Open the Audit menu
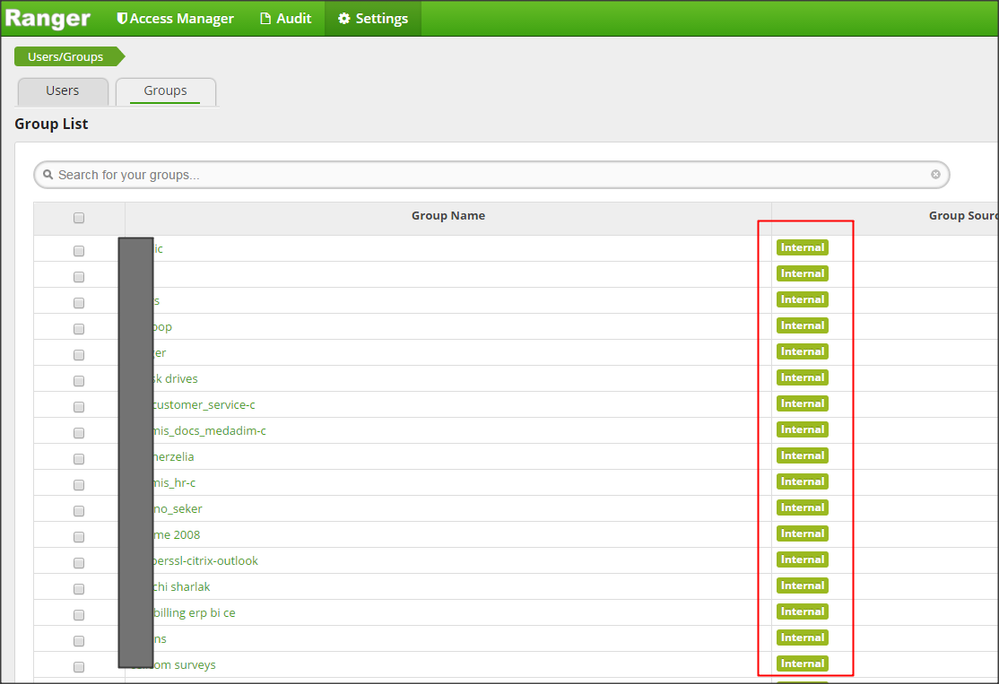The image size is (999, 684). tap(285, 18)
